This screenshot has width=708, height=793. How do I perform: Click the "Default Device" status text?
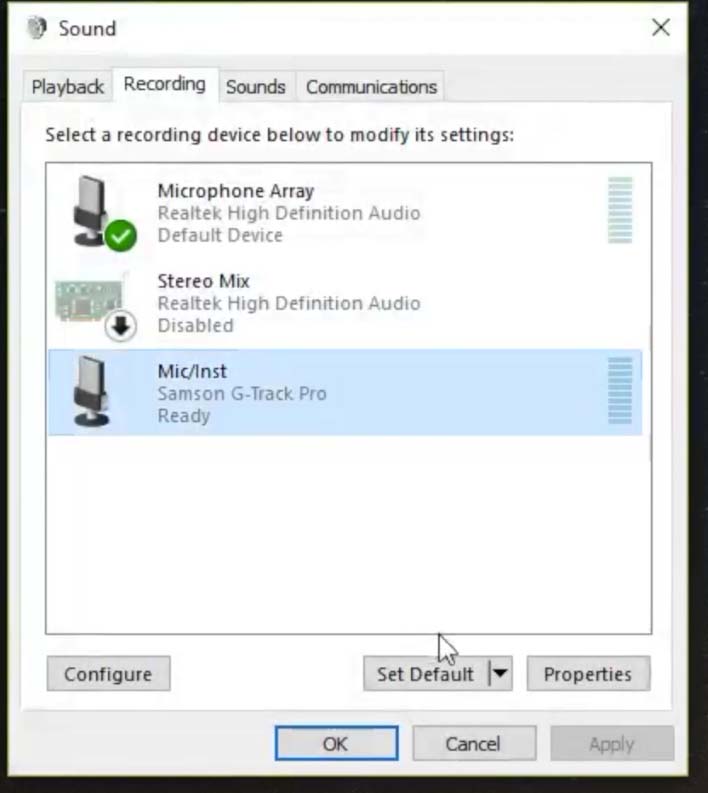(x=220, y=235)
